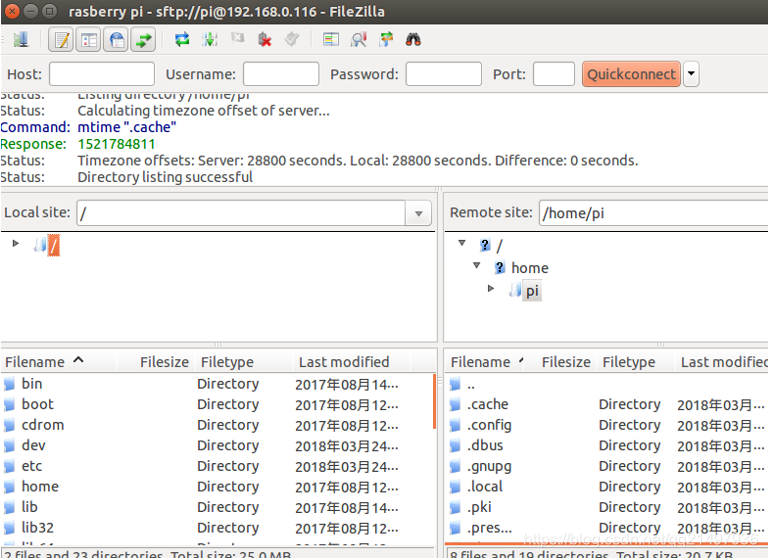Image resolution: width=768 pixels, height=558 pixels.
Task: Select remote .local directory
Action: tap(606, 486)
